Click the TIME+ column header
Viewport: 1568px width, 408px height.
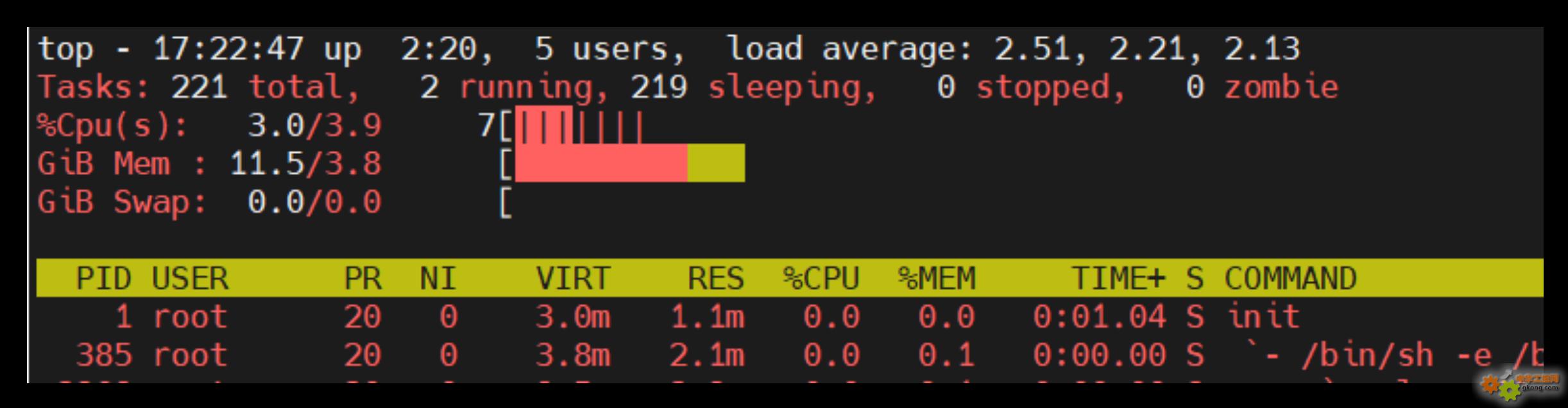coord(1118,279)
